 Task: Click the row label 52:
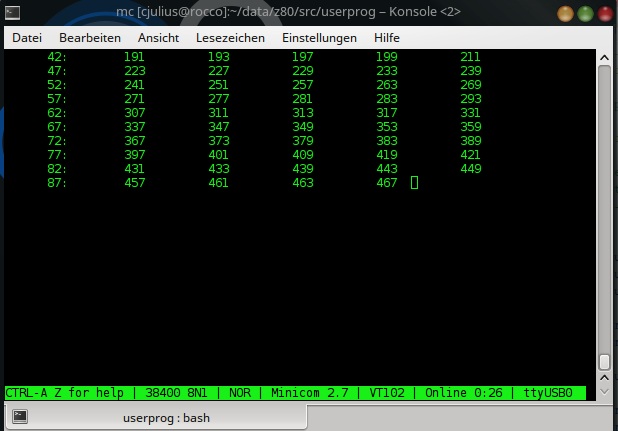(57, 85)
